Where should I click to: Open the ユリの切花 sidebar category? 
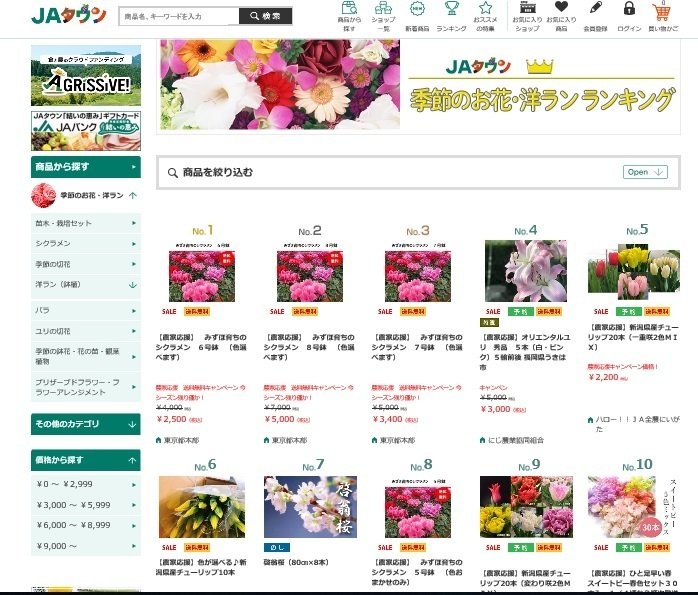[86, 331]
